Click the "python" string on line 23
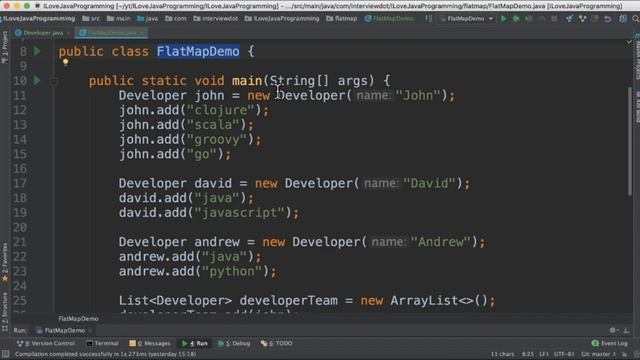This screenshot has height=360, width=640. coord(231,271)
